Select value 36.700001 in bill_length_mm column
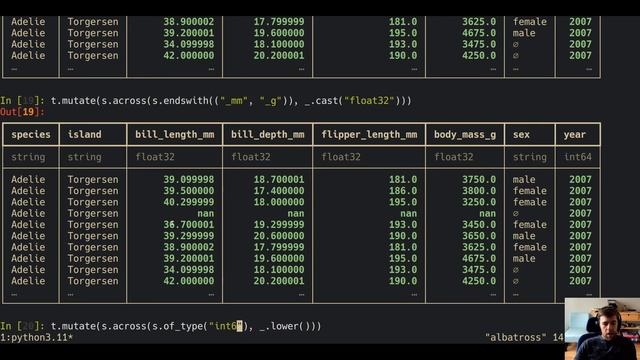This screenshot has height=360, width=640. (x=189, y=225)
